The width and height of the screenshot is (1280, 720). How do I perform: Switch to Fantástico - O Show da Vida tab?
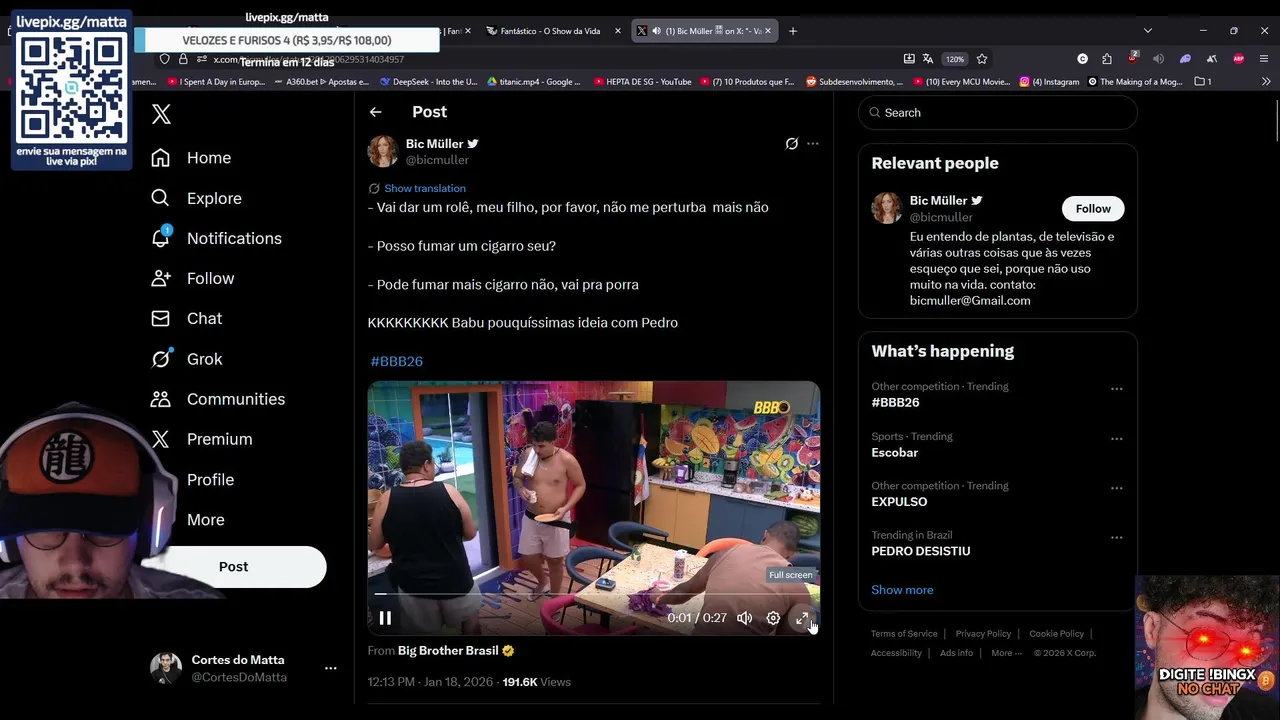click(x=549, y=31)
